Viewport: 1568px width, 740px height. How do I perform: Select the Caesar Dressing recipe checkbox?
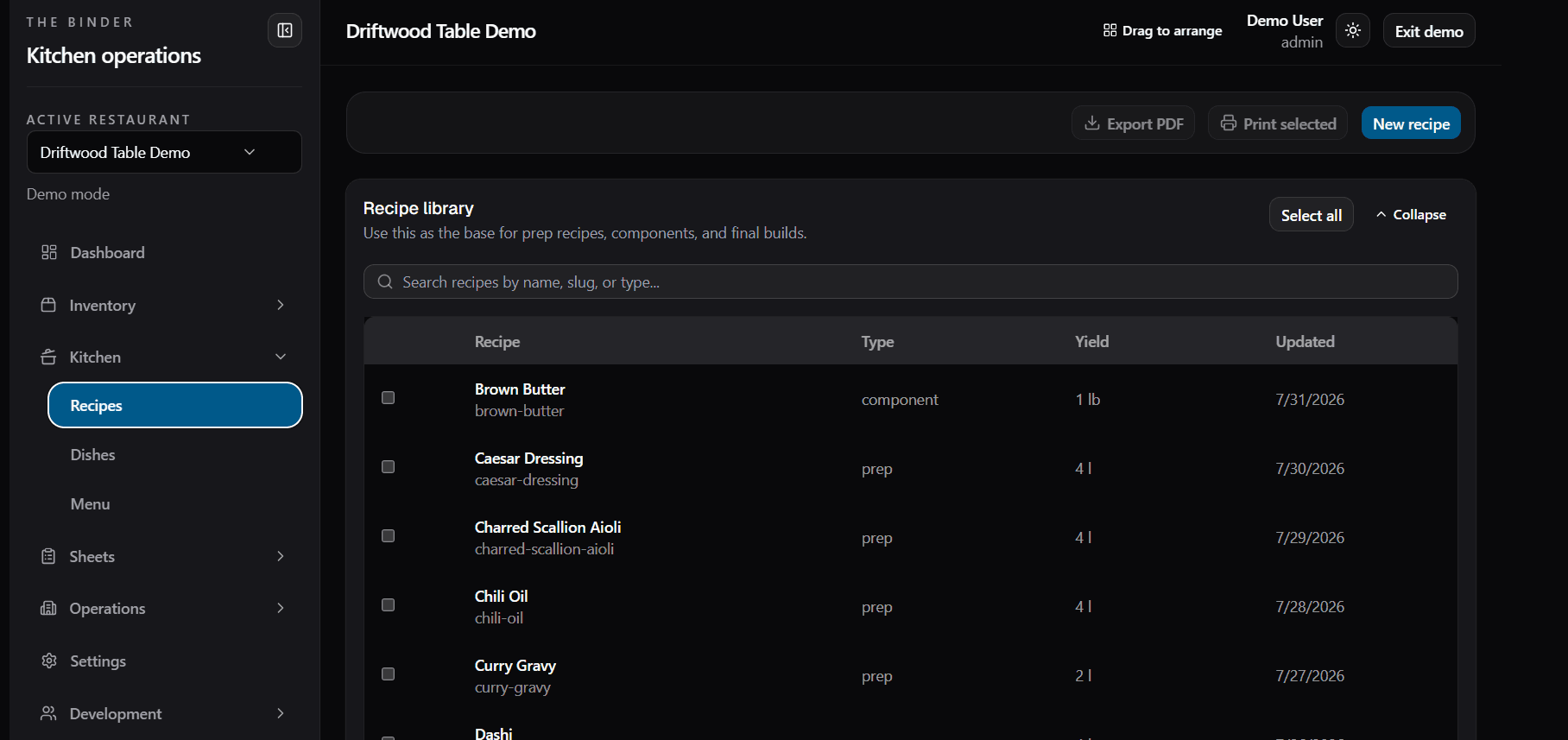pos(389,467)
